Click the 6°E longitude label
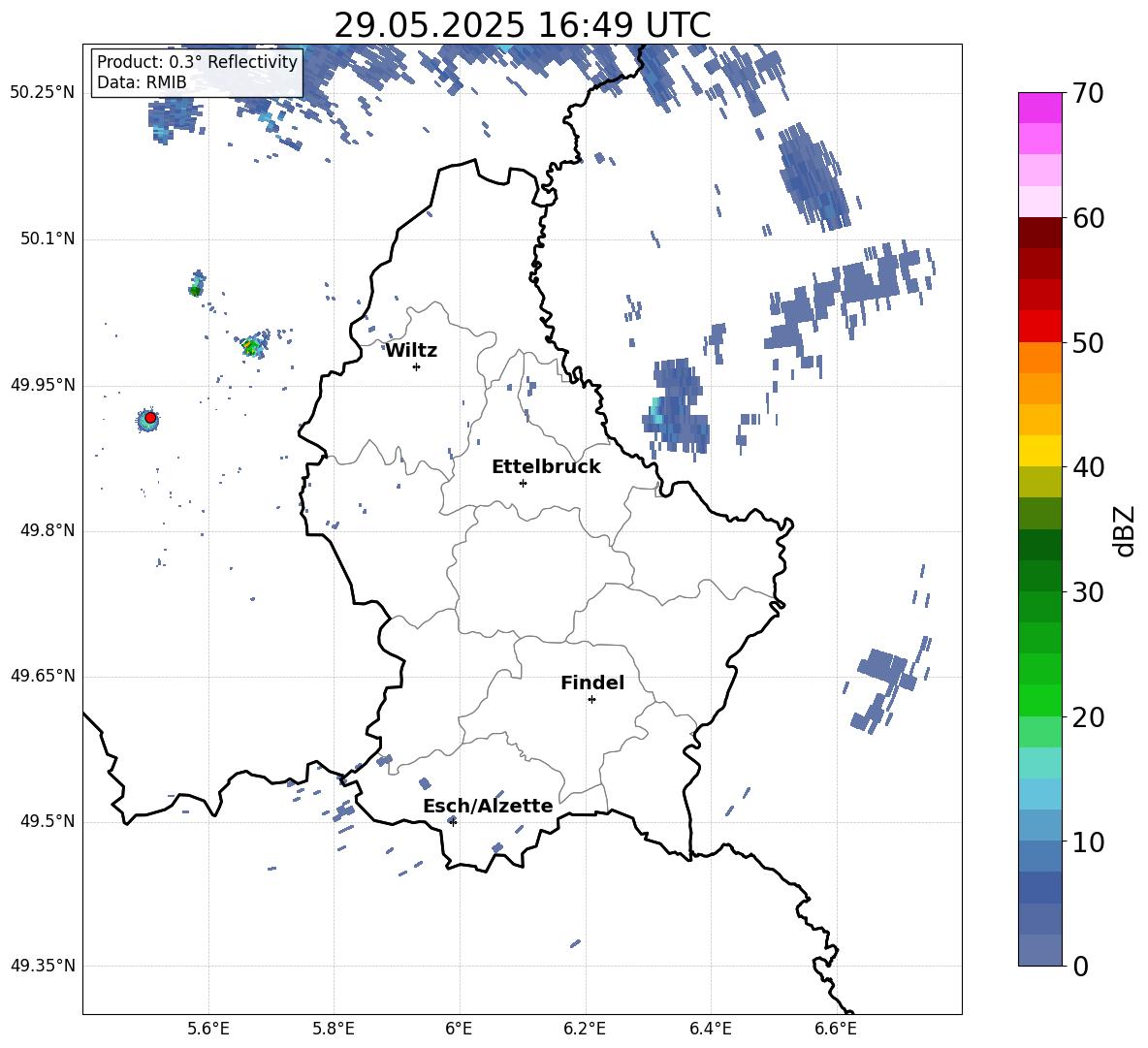The image size is (1148, 1048). [x=459, y=1029]
